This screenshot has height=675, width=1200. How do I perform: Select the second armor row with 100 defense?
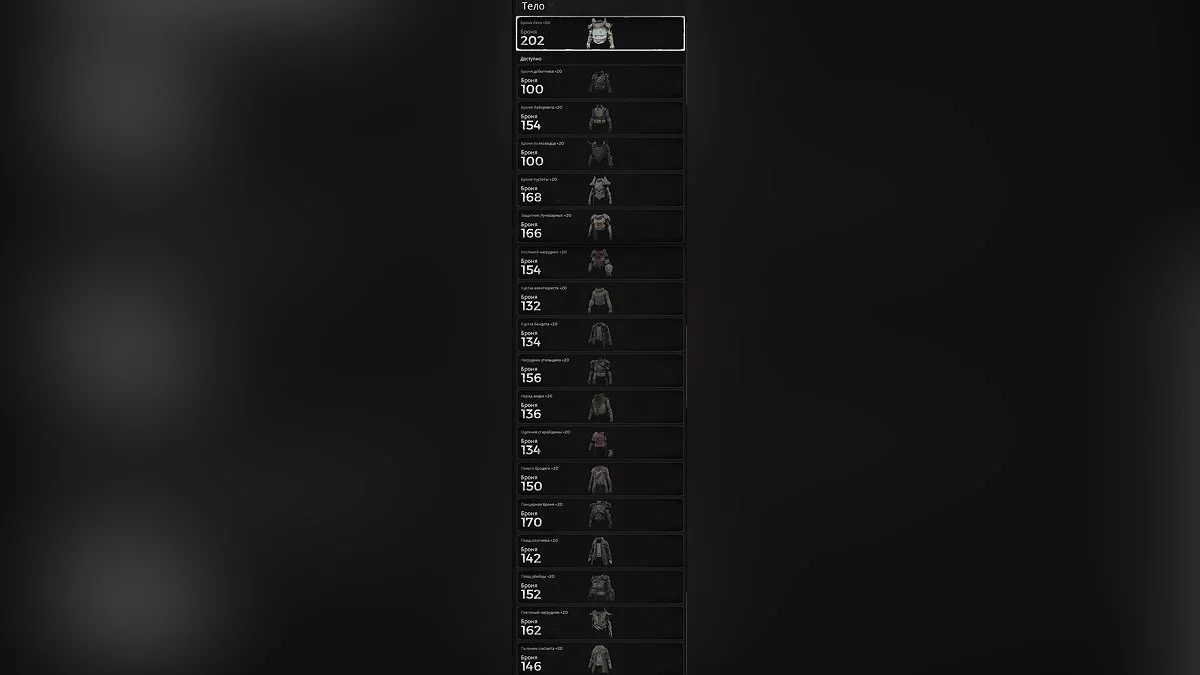click(x=600, y=154)
